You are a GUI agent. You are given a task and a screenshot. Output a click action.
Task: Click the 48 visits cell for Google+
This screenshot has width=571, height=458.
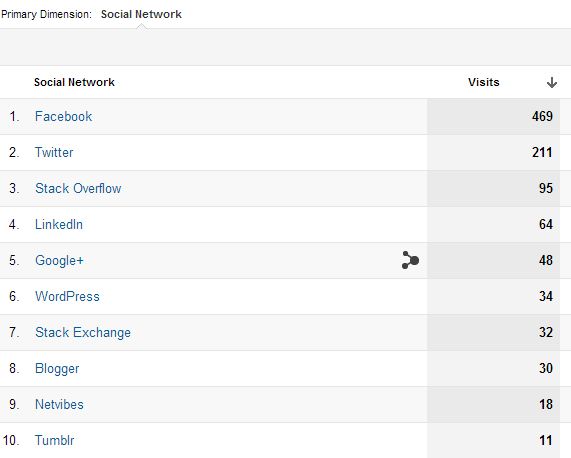click(x=493, y=260)
